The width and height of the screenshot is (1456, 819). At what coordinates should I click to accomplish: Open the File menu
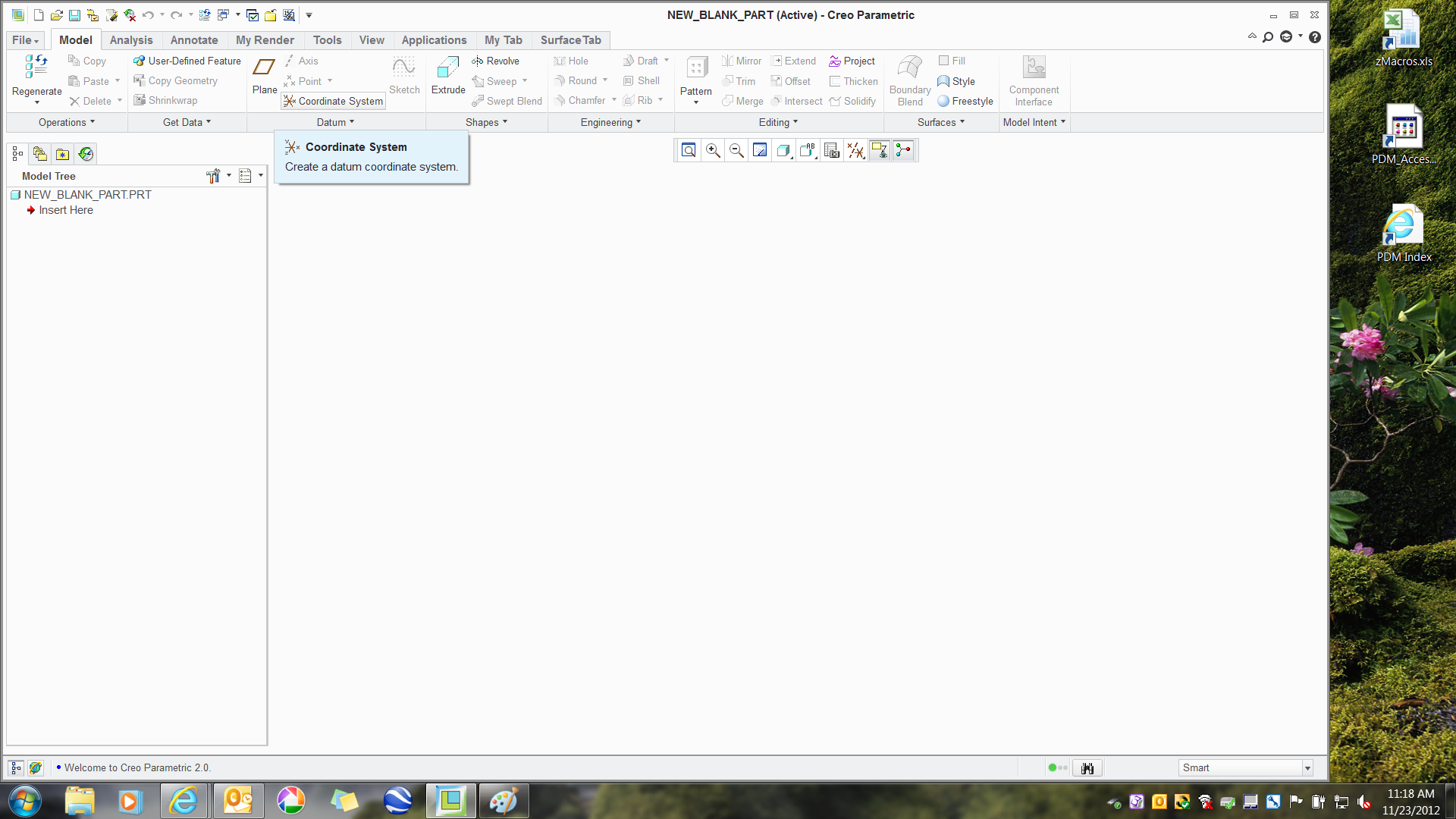click(x=25, y=40)
